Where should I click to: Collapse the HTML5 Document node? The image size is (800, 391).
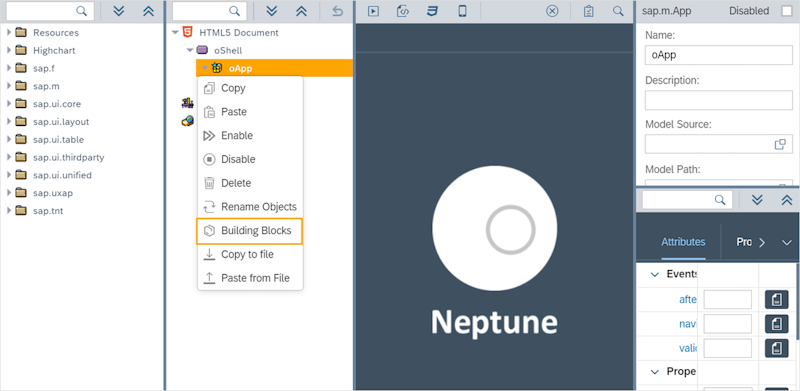tap(176, 33)
